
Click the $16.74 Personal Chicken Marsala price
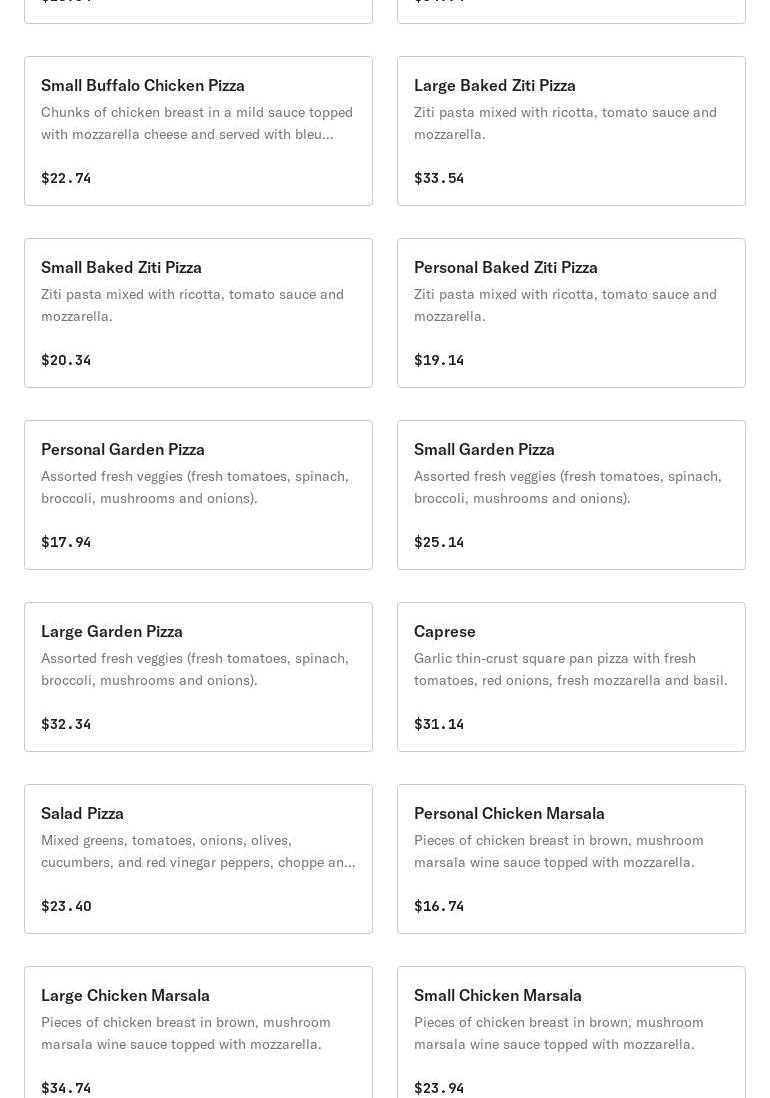click(439, 906)
